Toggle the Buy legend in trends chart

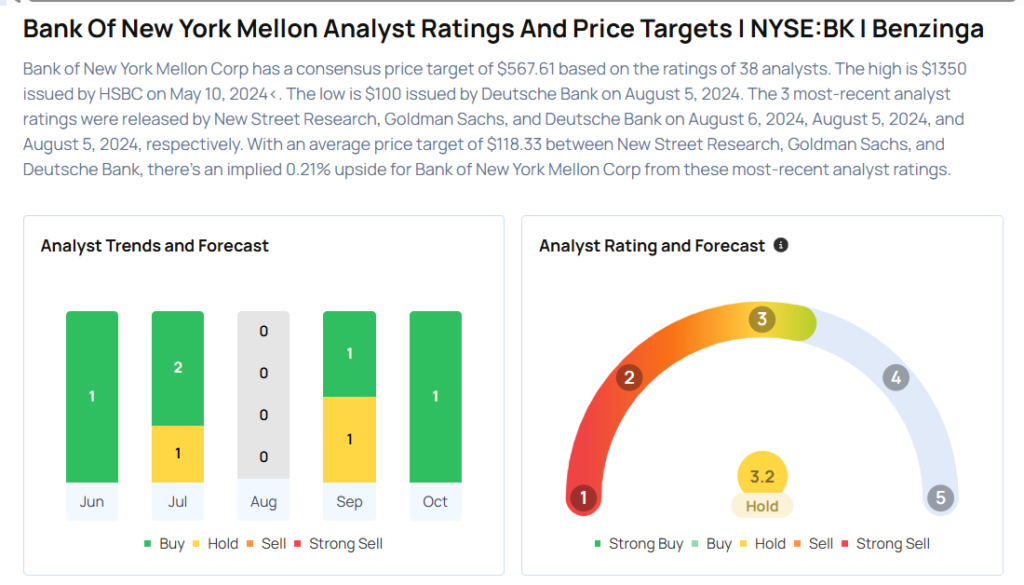[164, 544]
